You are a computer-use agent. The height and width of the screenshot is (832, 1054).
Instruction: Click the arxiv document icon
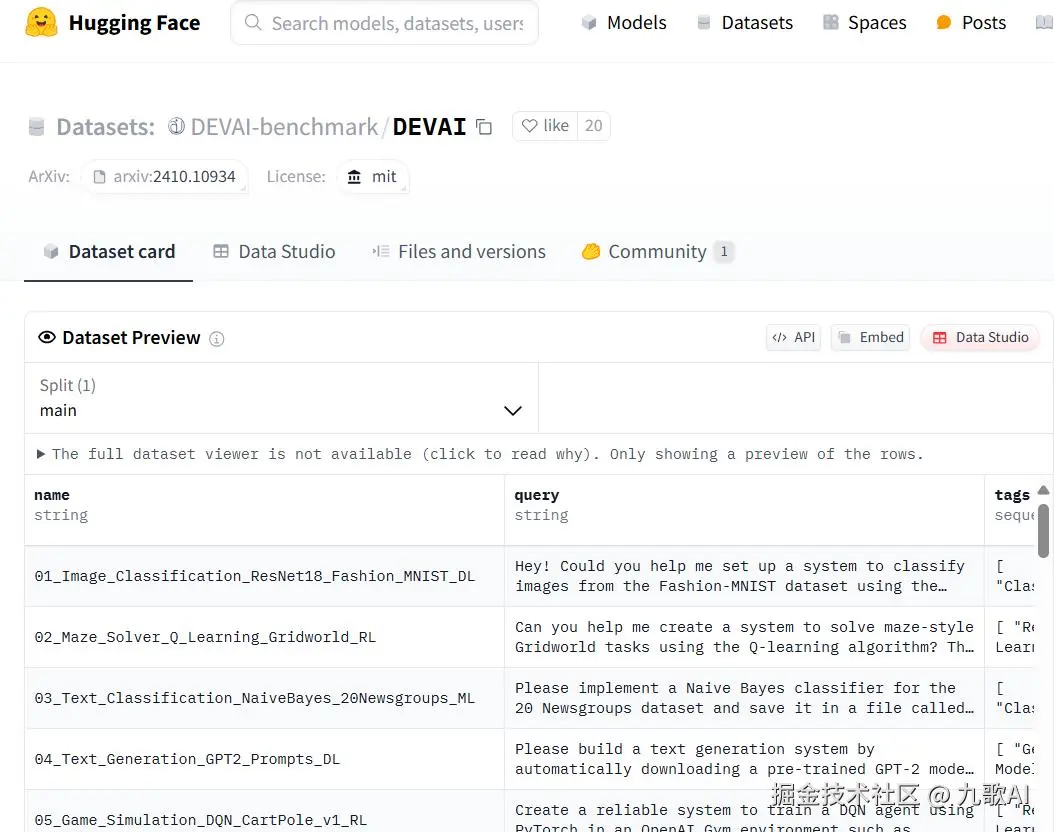pyautogui.click(x=99, y=177)
